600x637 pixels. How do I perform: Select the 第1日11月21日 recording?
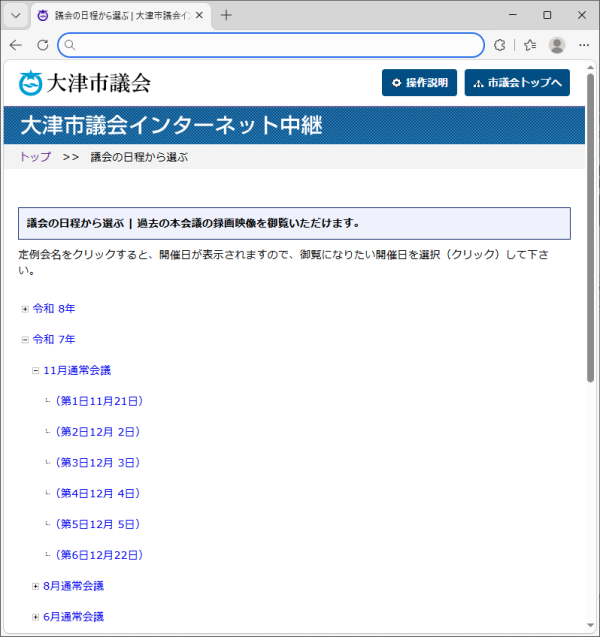pyautogui.click(x=99, y=401)
